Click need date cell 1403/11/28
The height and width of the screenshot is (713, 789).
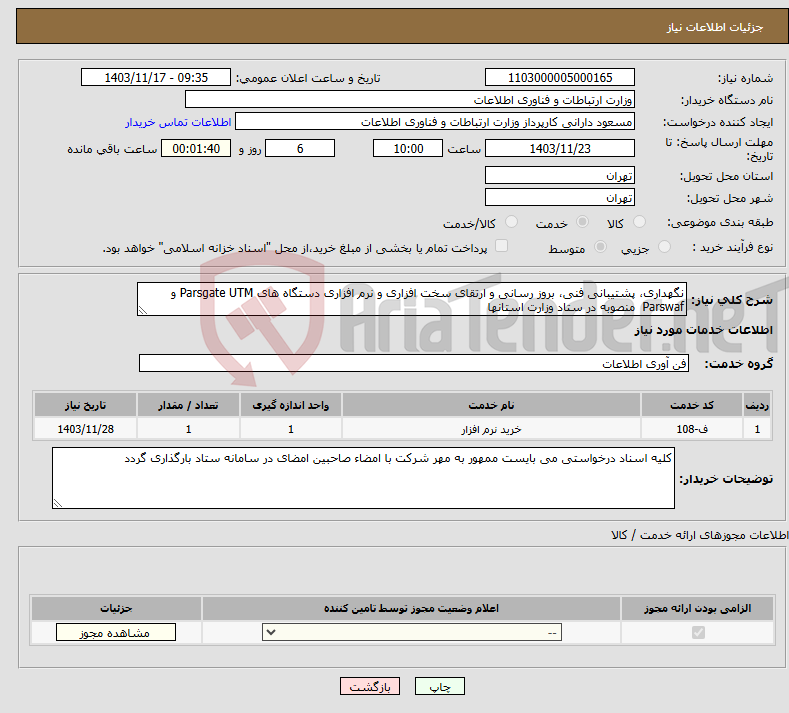(85, 429)
